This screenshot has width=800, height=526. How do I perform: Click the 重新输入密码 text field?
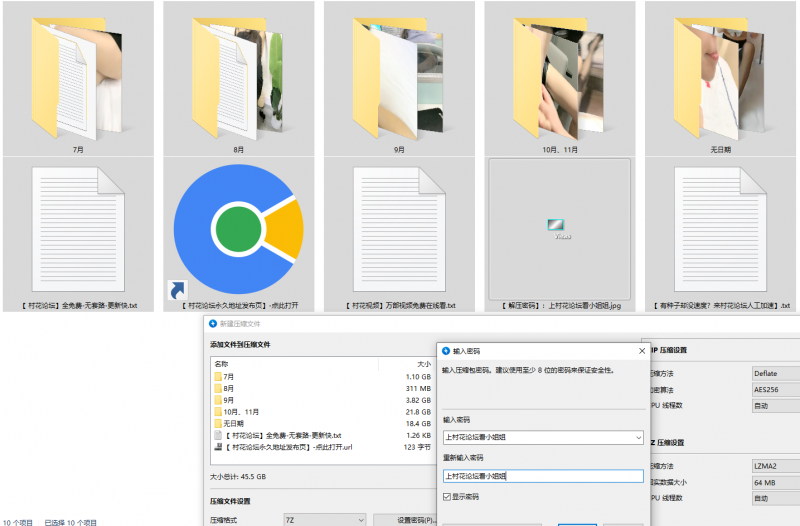tap(541, 476)
